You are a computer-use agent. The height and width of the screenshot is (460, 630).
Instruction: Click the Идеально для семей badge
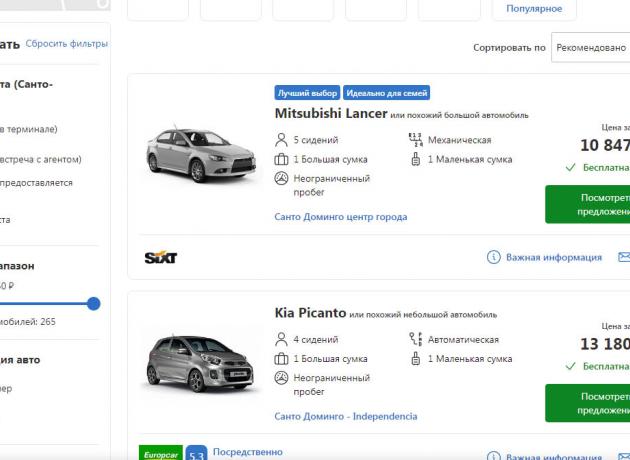click(x=387, y=93)
